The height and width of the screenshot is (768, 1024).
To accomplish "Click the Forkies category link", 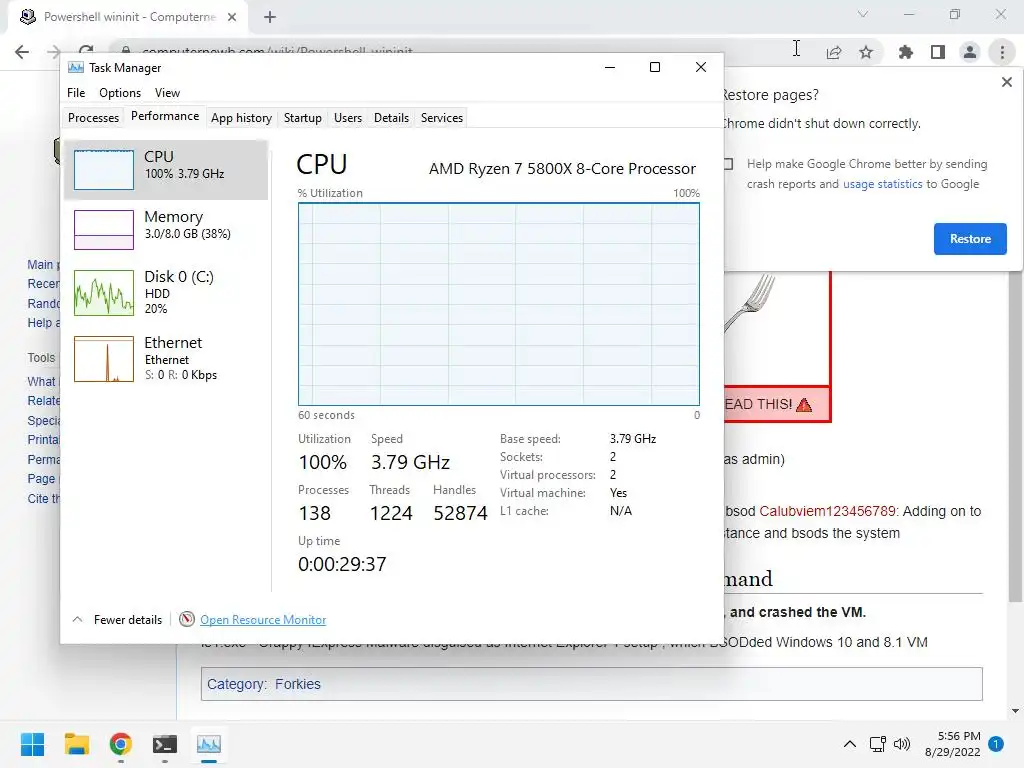I will (x=298, y=684).
